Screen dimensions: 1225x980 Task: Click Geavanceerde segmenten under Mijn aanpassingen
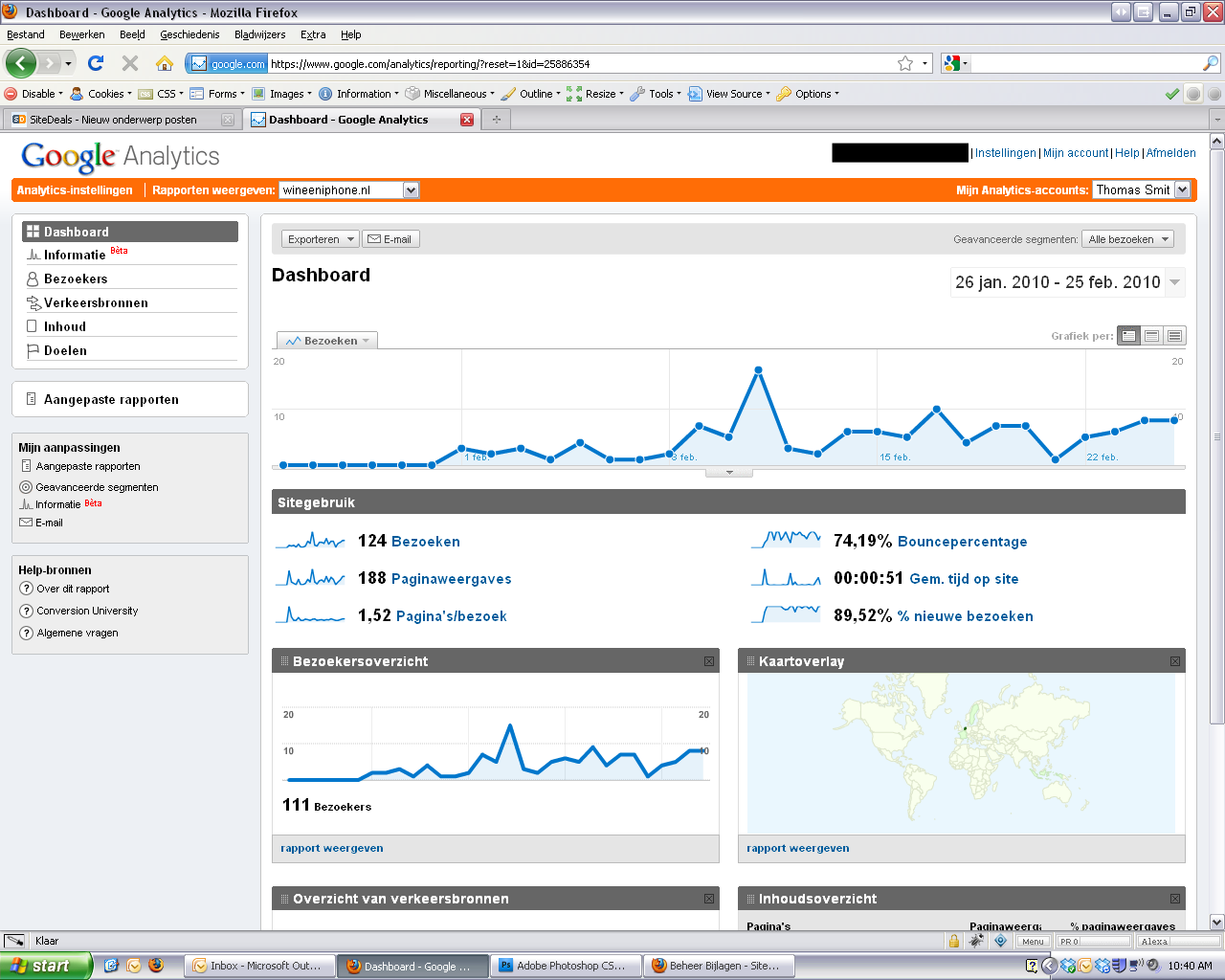[97, 487]
